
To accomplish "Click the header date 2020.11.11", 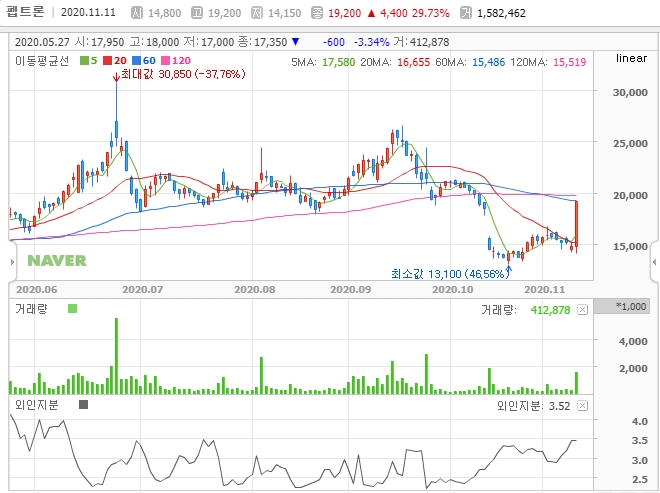I will pos(88,12).
